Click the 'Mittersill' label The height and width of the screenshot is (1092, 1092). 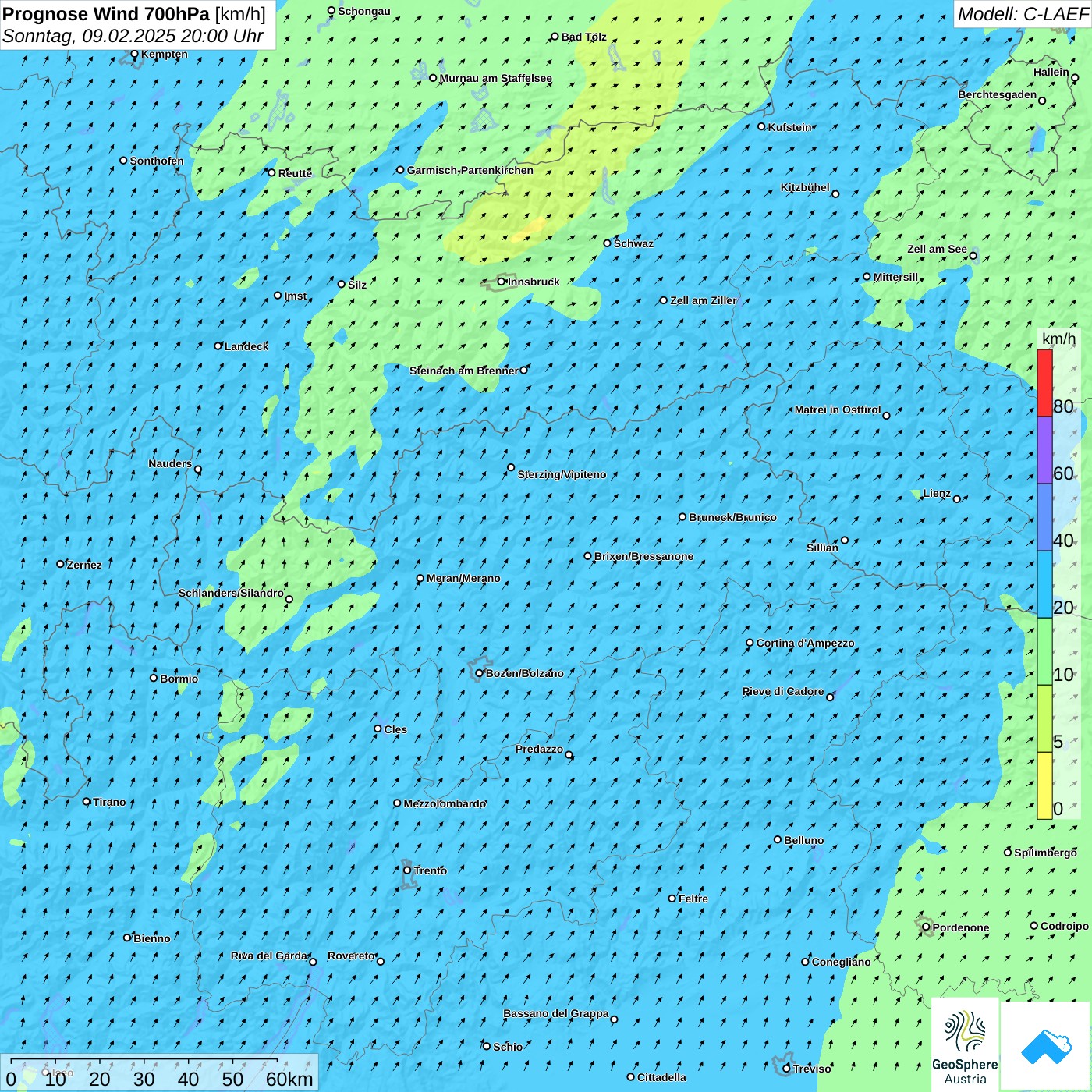(x=896, y=277)
